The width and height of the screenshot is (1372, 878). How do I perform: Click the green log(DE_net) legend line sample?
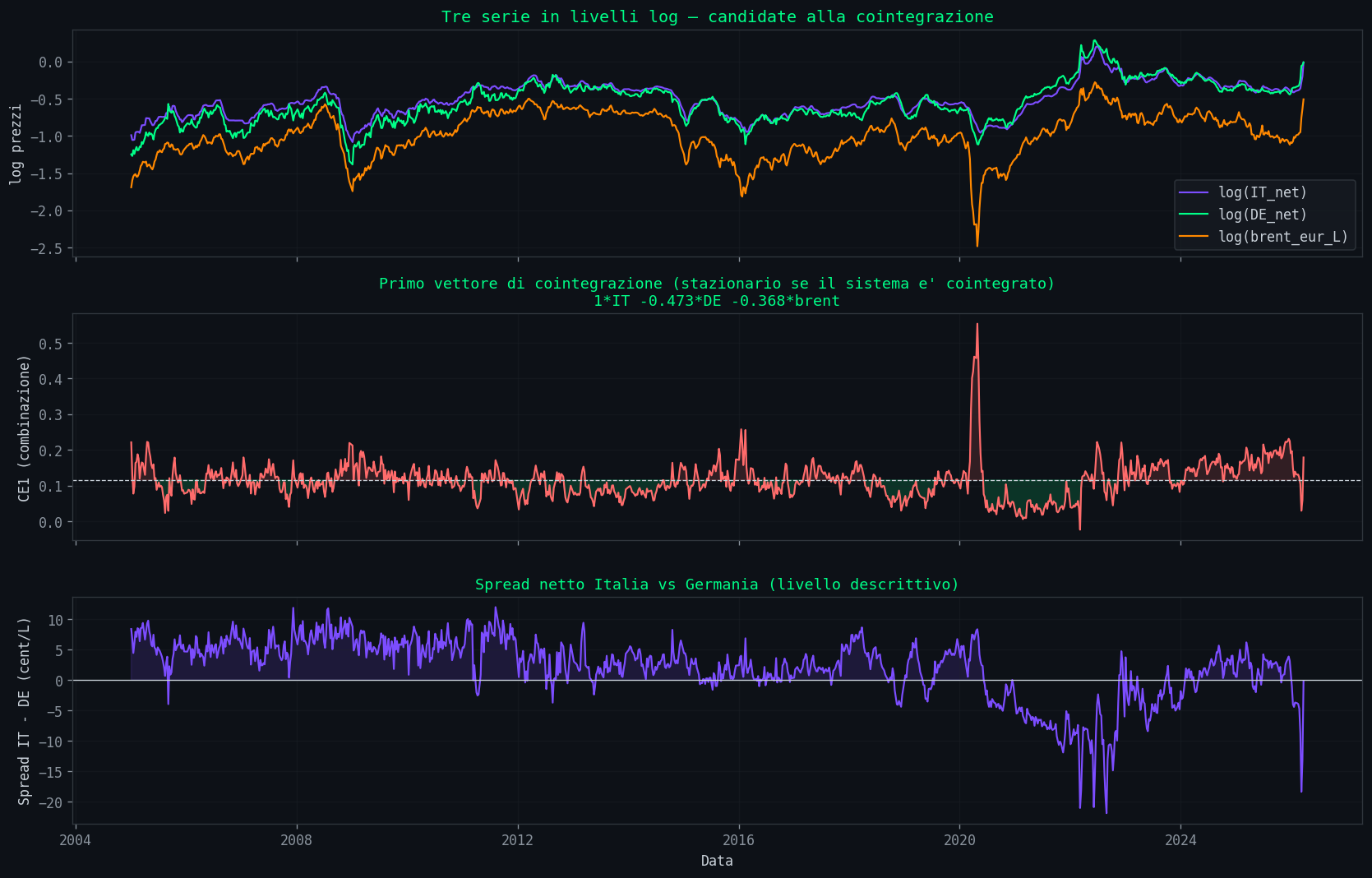pyautogui.click(x=1194, y=215)
